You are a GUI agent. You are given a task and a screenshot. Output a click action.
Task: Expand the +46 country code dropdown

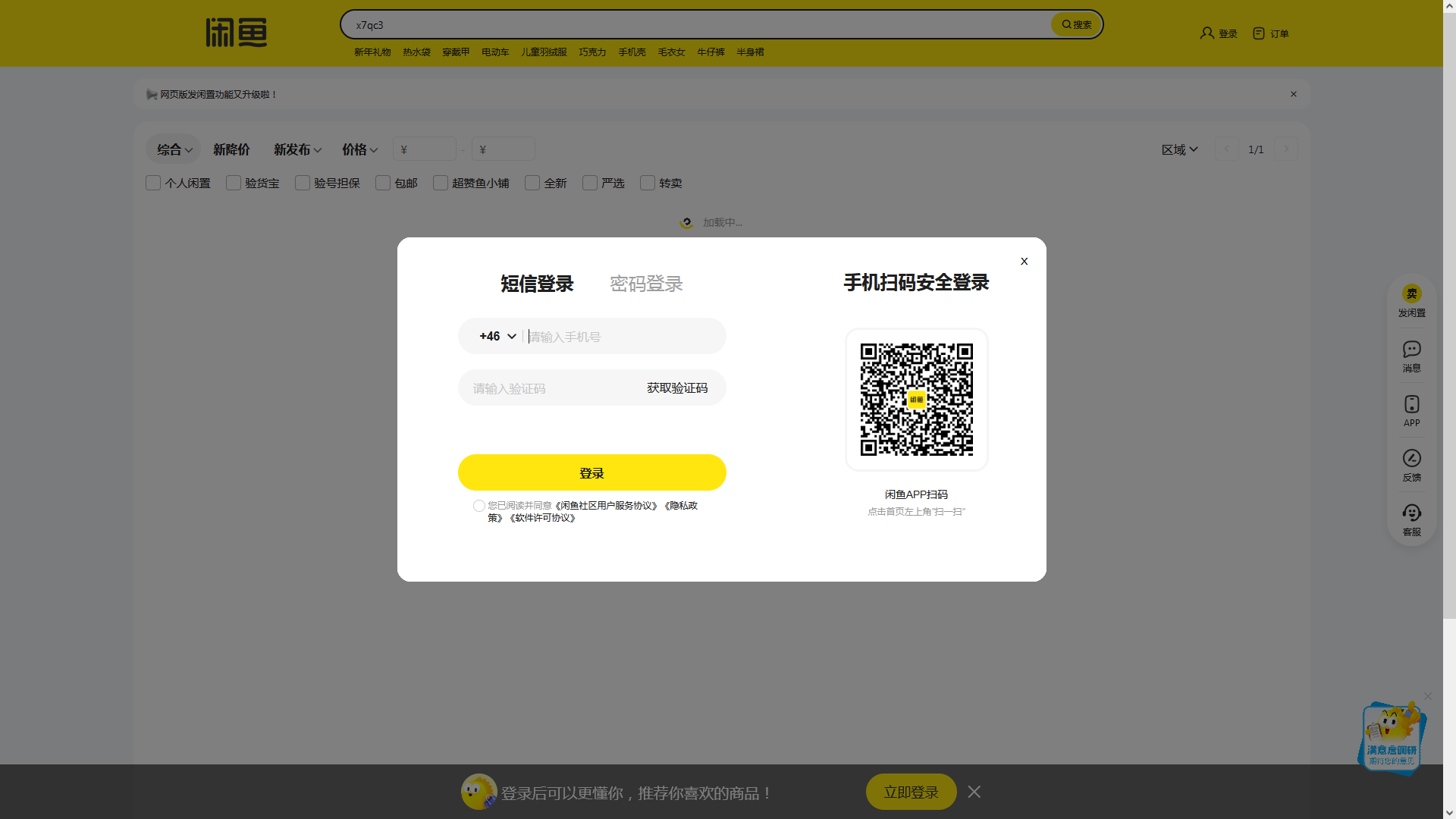[497, 337]
